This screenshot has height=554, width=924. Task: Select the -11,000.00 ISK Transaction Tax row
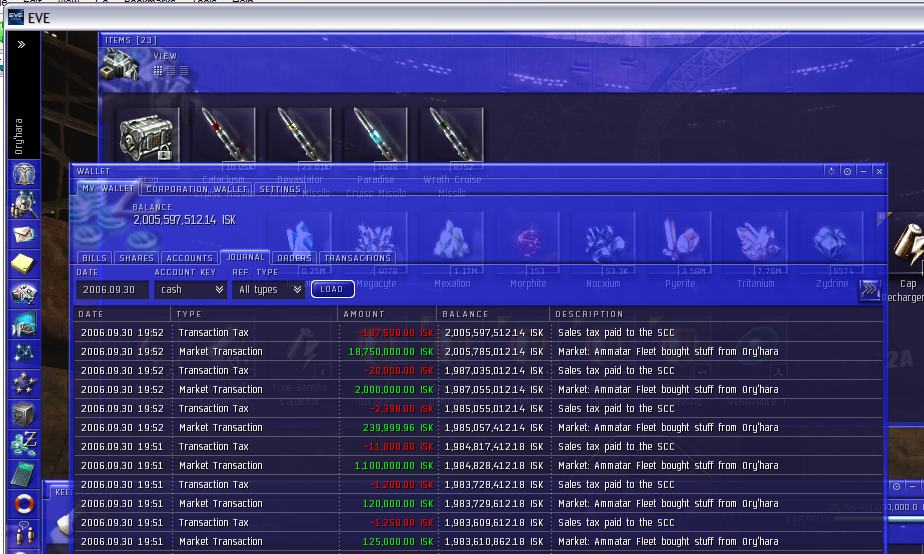(478, 446)
